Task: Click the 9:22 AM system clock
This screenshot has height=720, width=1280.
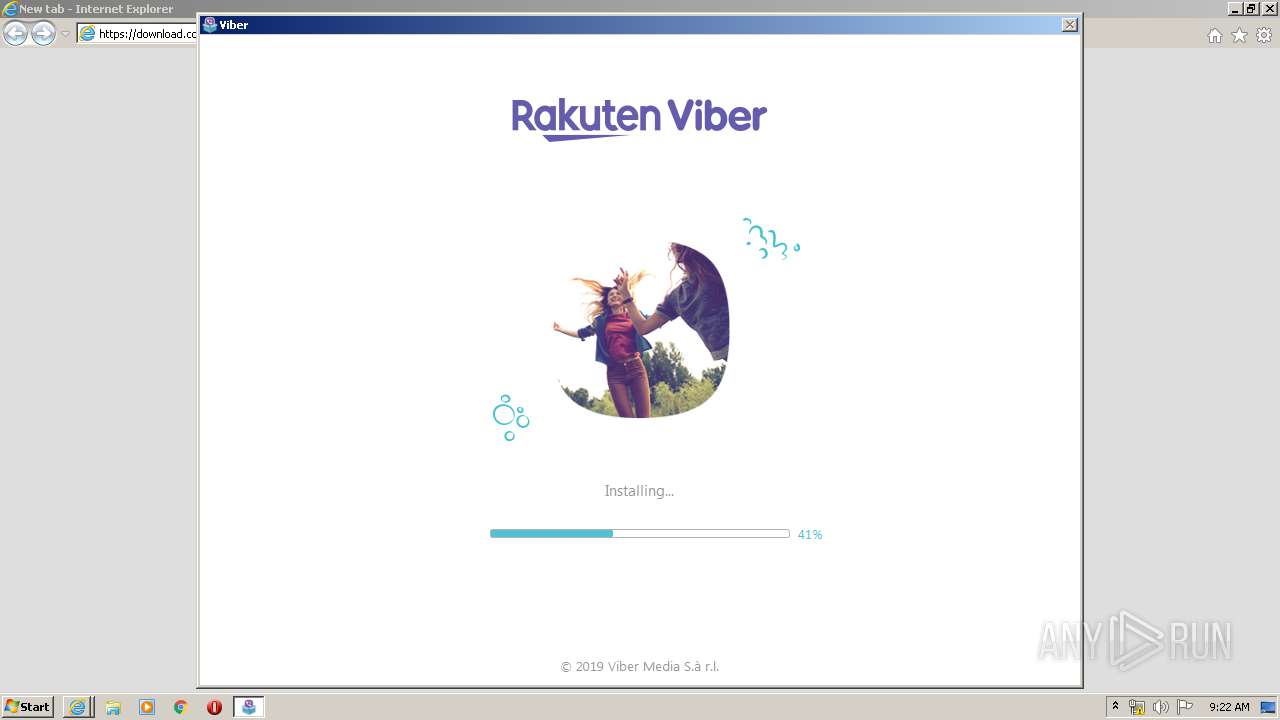Action: coord(1229,707)
